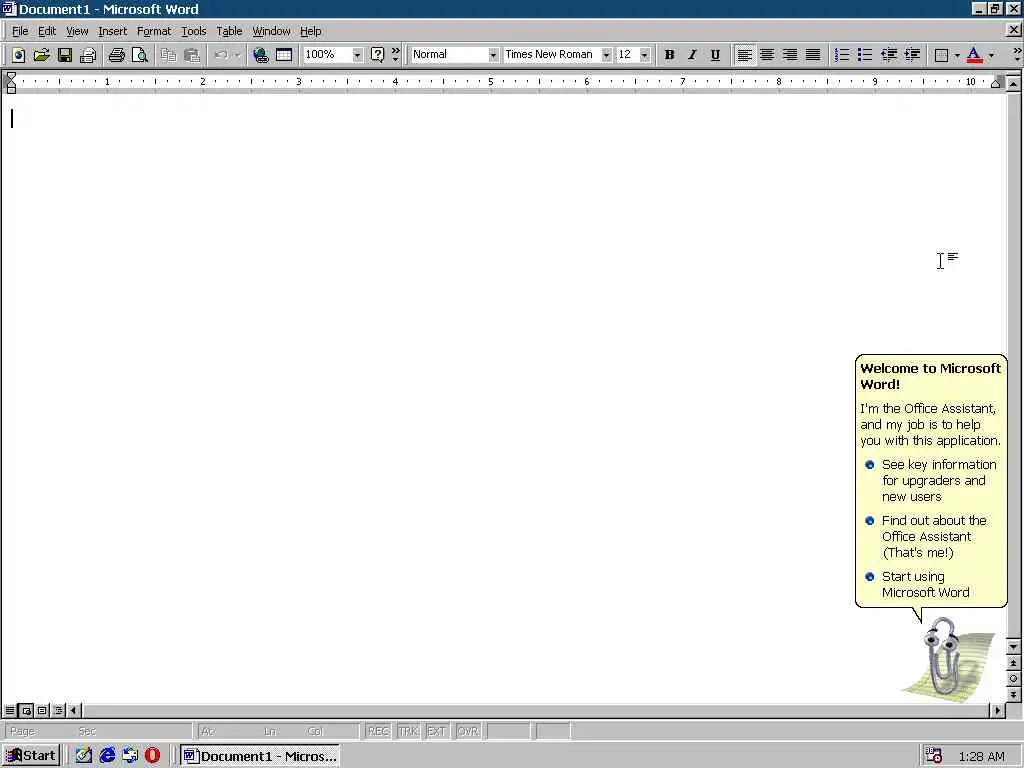Click the Insert Hyperlink globe icon
Screen dimensions: 1024x768
click(261, 55)
